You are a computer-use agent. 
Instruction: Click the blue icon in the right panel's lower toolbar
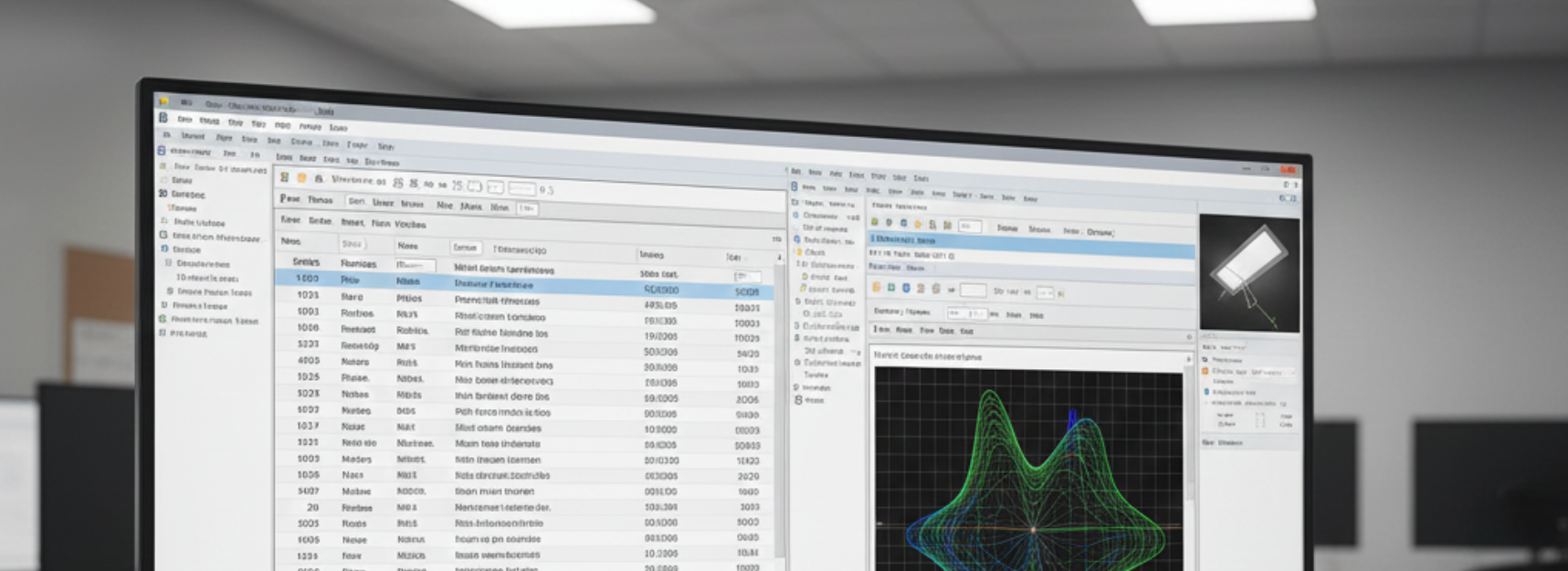pyautogui.click(x=906, y=288)
